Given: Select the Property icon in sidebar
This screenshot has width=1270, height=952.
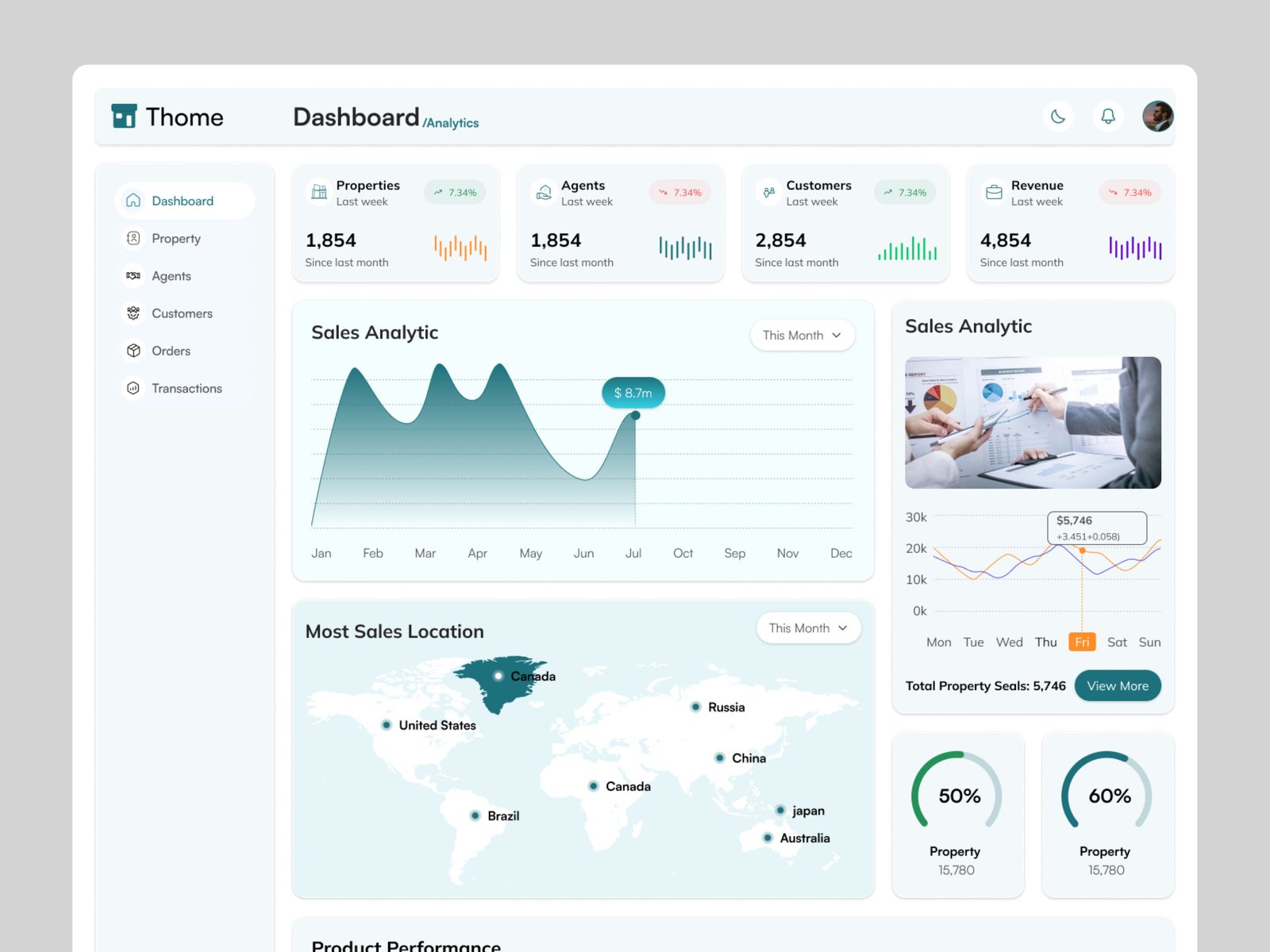Looking at the screenshot, I should (x=133, y=238).
